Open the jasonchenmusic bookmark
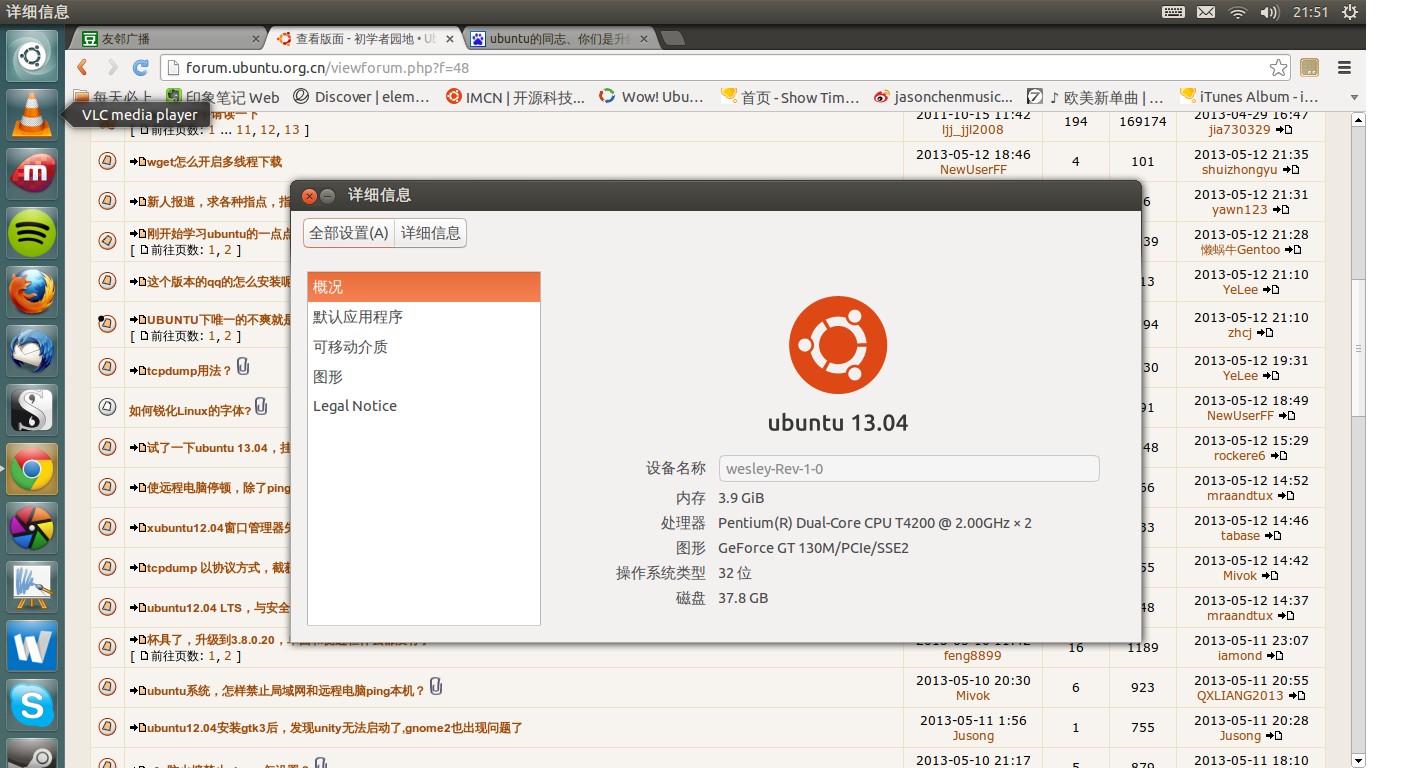The image size is (1408, 768). [943, 97]
